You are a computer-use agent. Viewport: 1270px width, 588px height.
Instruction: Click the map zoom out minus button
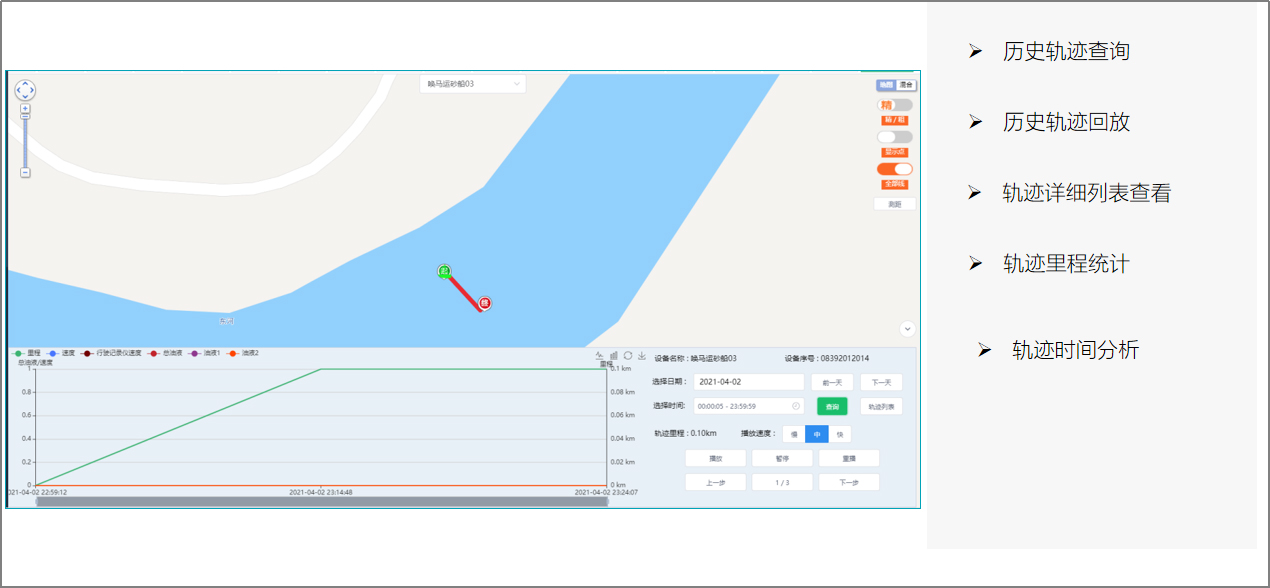25,173
